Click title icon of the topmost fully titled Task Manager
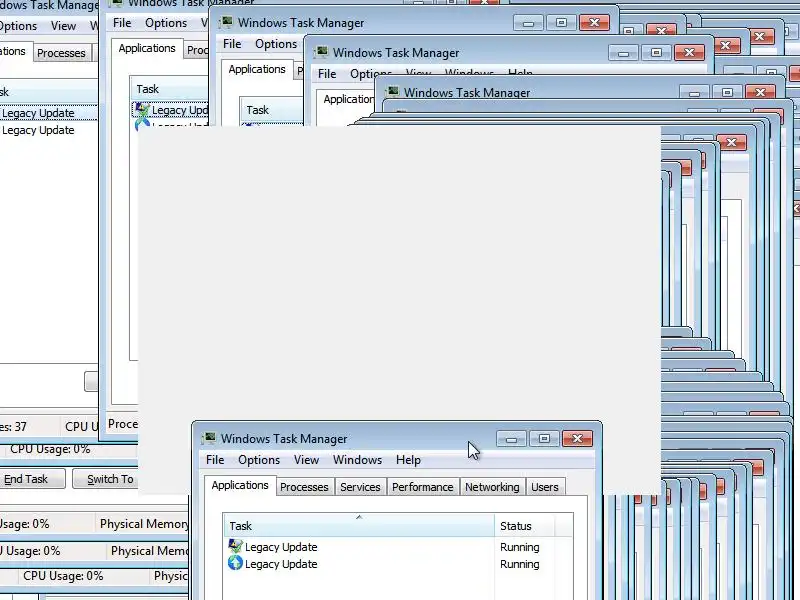Screen dimensions: 800x600 coord(226,22)
